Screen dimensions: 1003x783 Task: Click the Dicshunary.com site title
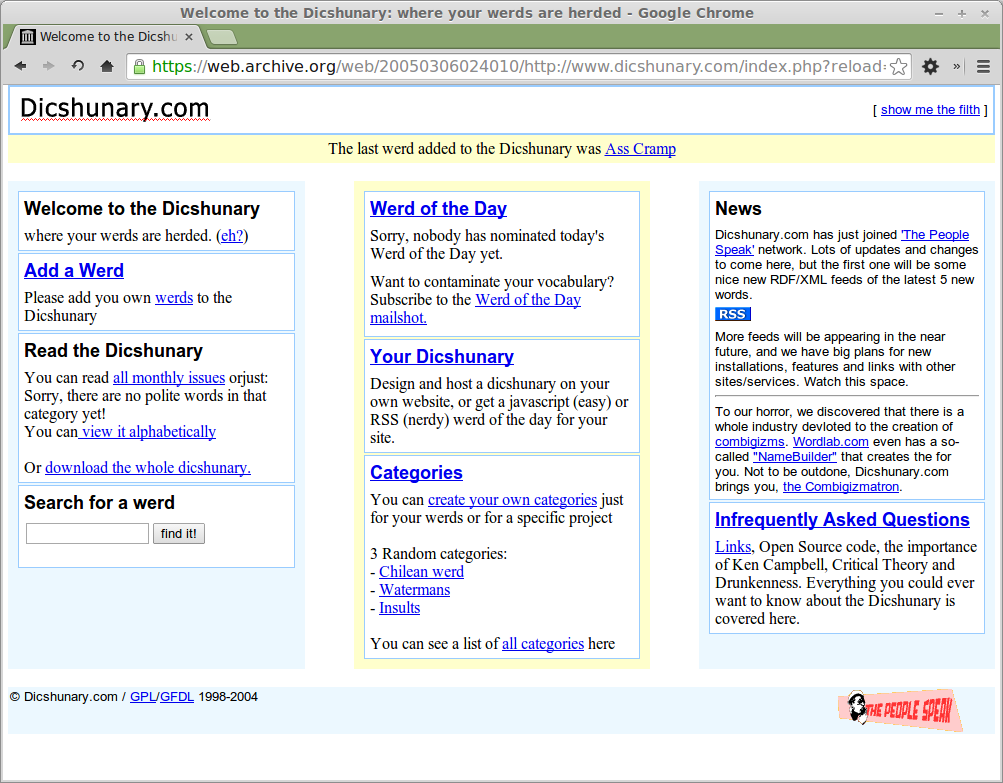pyautogui.click(x=115, y=109)
